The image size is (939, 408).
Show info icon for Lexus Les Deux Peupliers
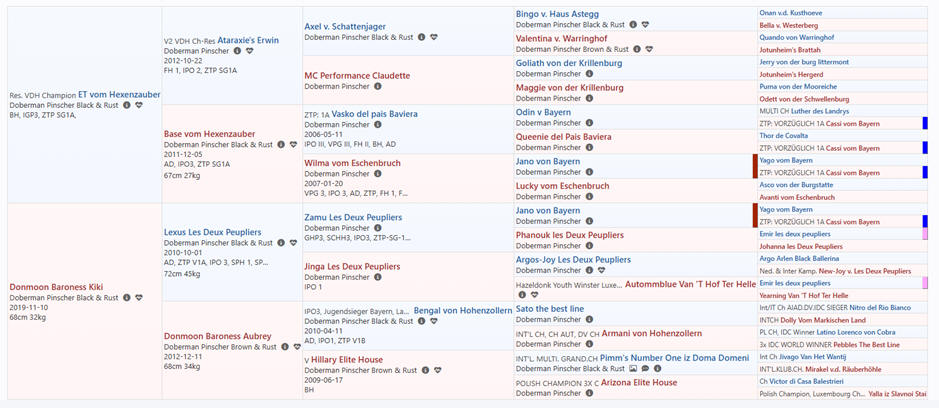tap(281, 243)
